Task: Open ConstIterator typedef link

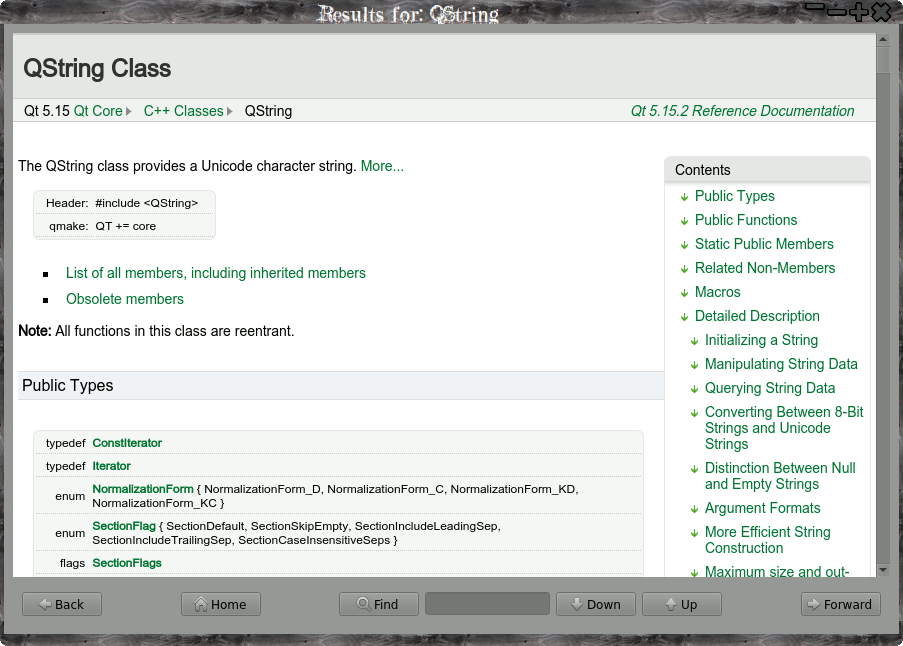Action: [x=127, y=443]
